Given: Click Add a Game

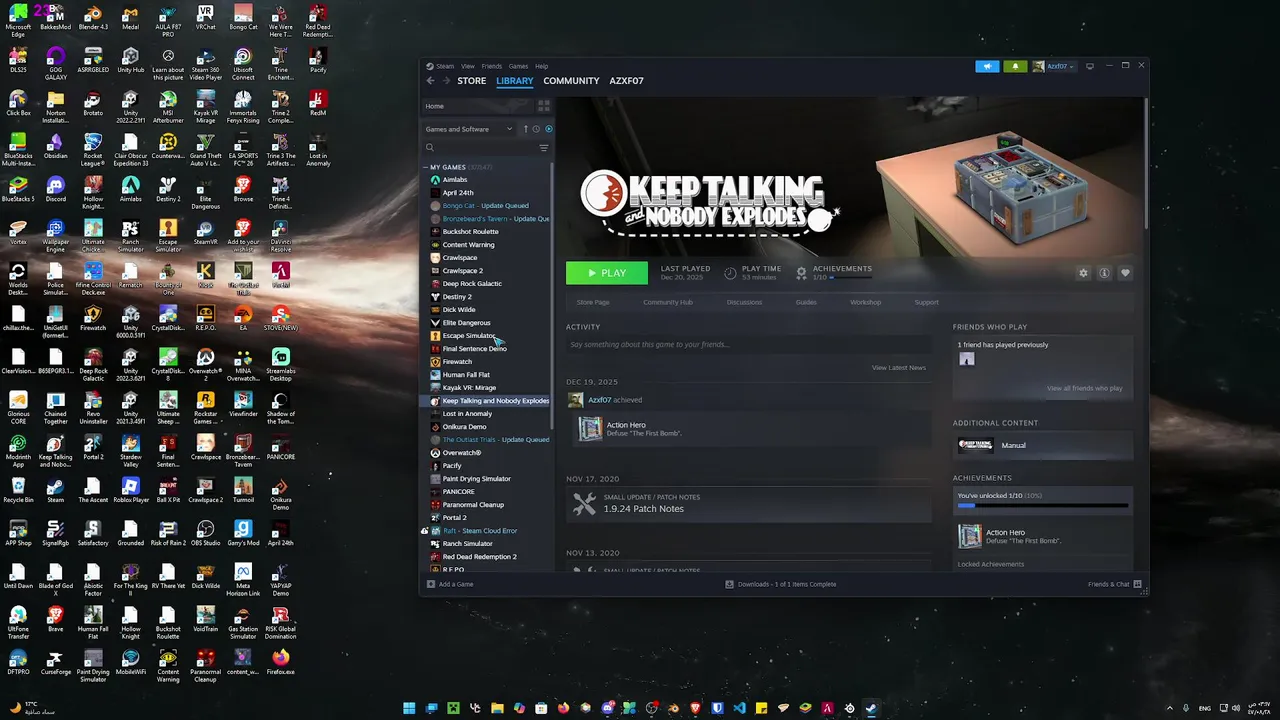Looking at the screenshot, I should 450,584.
